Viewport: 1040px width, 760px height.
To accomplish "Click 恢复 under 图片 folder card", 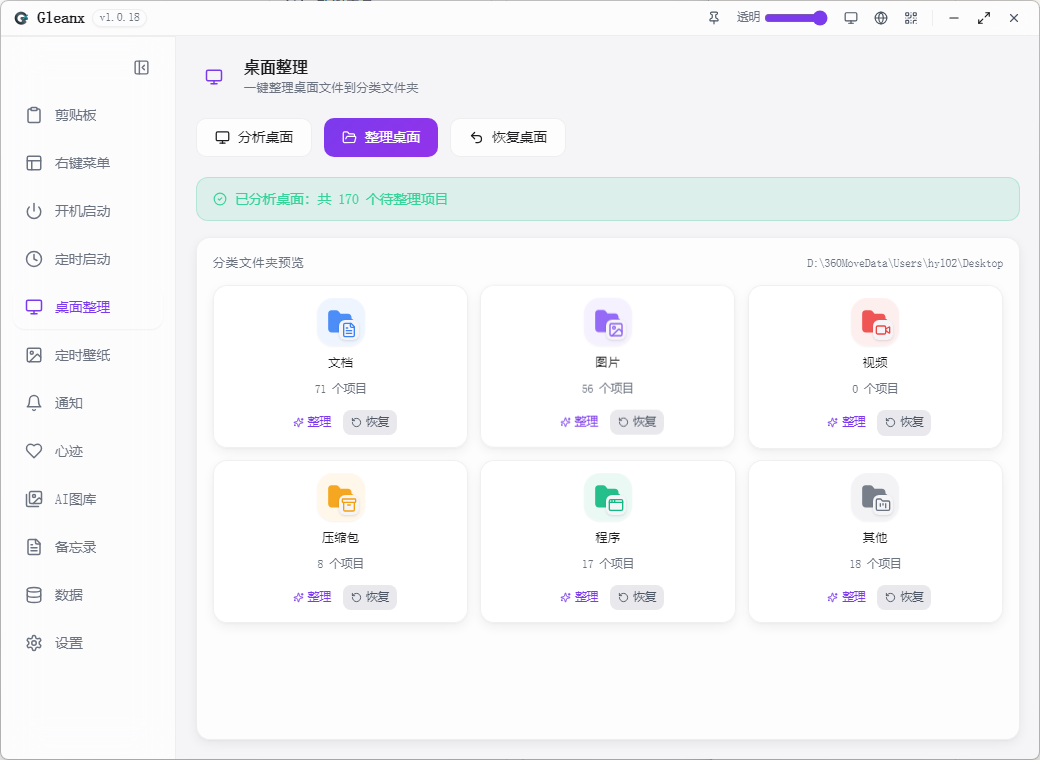I will pyautogui.click(x=637, y=422).
